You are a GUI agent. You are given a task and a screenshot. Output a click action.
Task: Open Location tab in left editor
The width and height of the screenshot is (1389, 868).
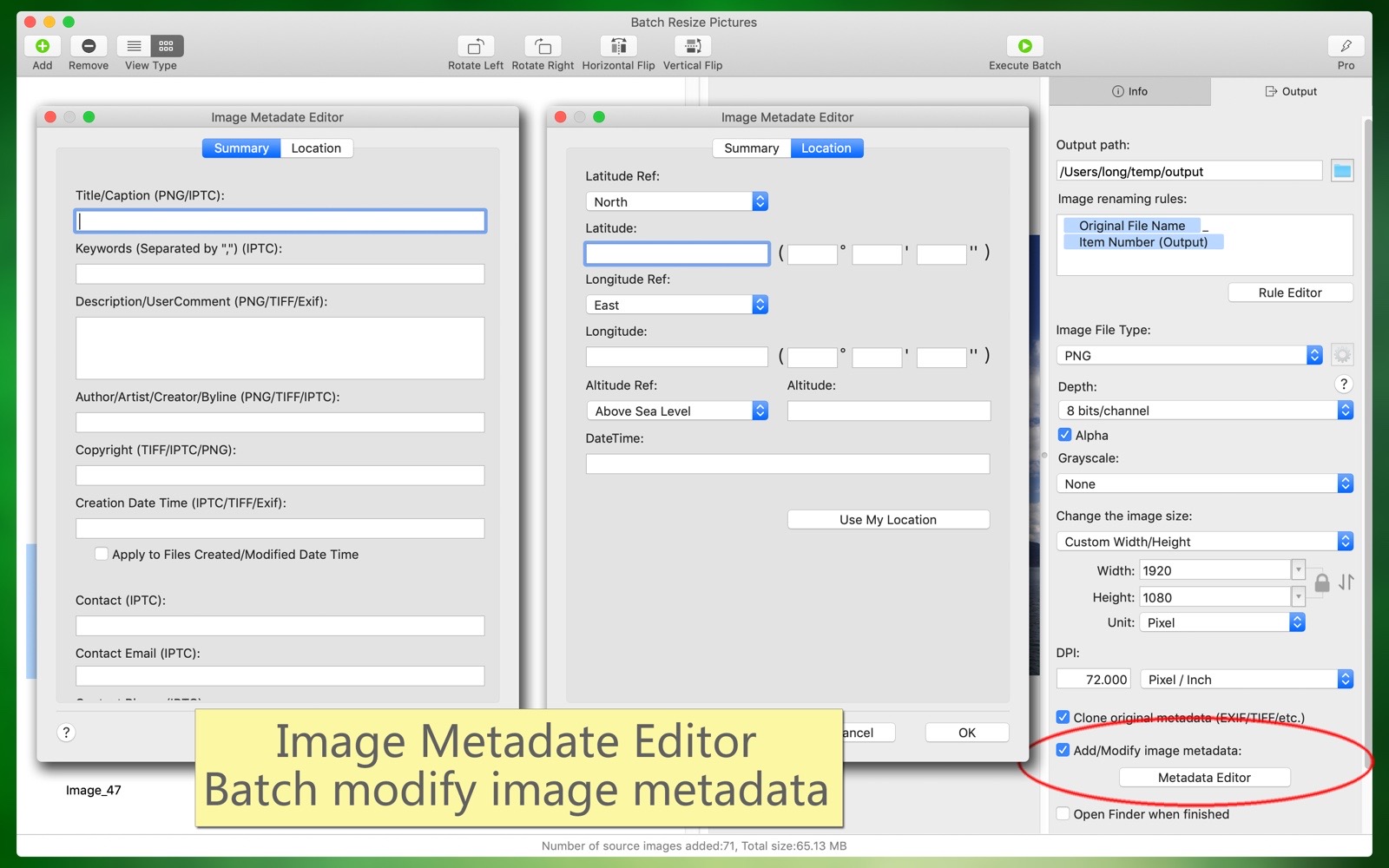(316, 148)
